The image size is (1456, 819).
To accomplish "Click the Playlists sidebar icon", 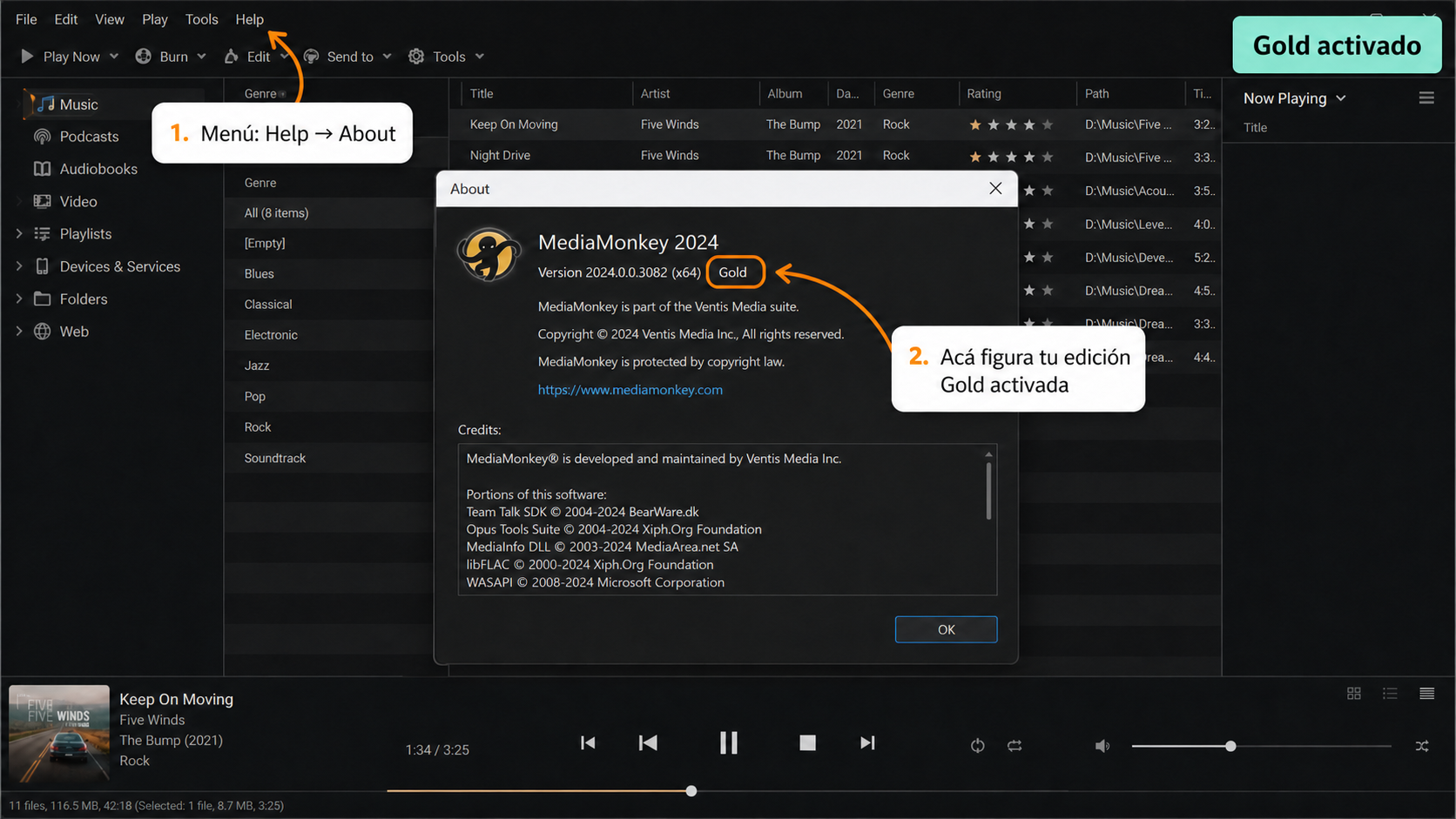I will pyautogui.click(x=42, y=234).
